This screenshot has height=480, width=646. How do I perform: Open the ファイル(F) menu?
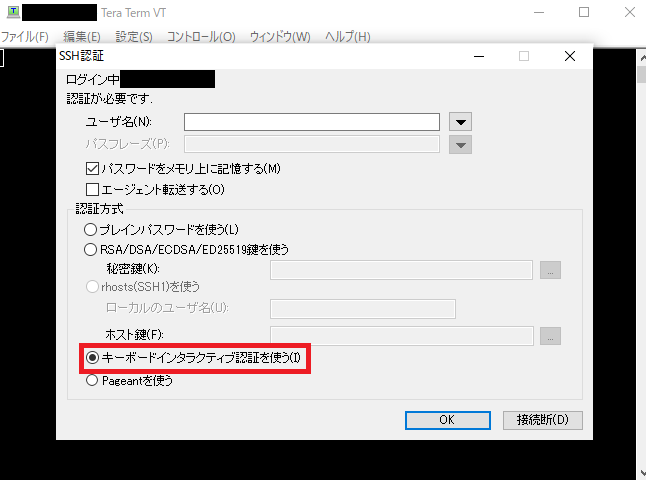25,37
